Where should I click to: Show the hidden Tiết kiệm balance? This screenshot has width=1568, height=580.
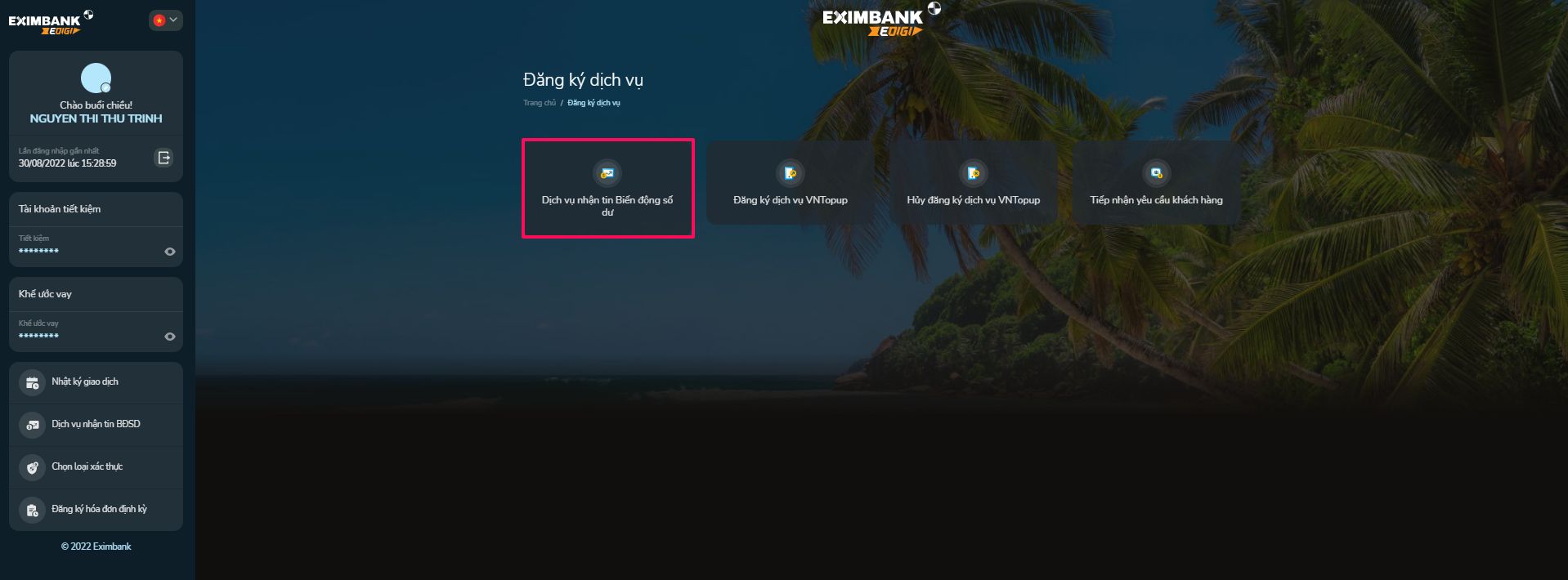pyautogui.click(x=170, y=252)
